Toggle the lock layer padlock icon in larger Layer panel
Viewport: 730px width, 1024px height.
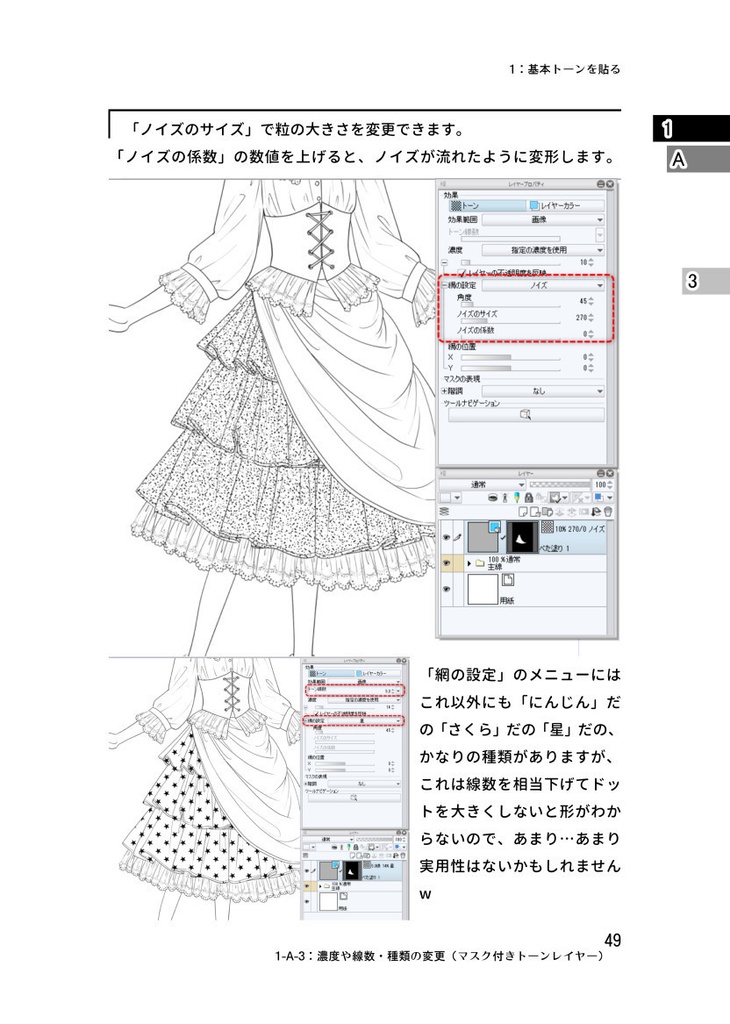pos(529,498)
